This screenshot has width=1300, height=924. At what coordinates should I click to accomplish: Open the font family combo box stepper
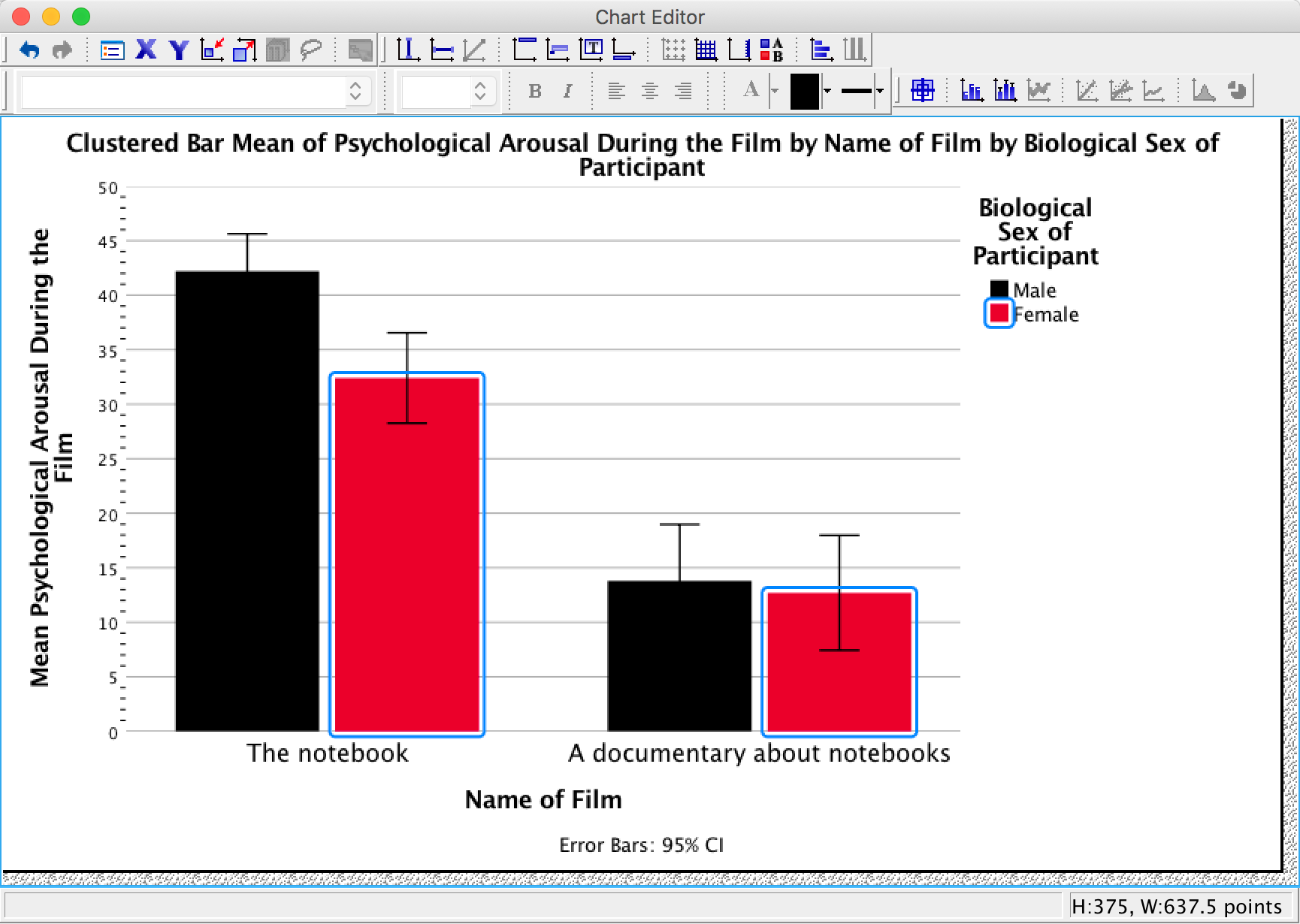(355, 91)
